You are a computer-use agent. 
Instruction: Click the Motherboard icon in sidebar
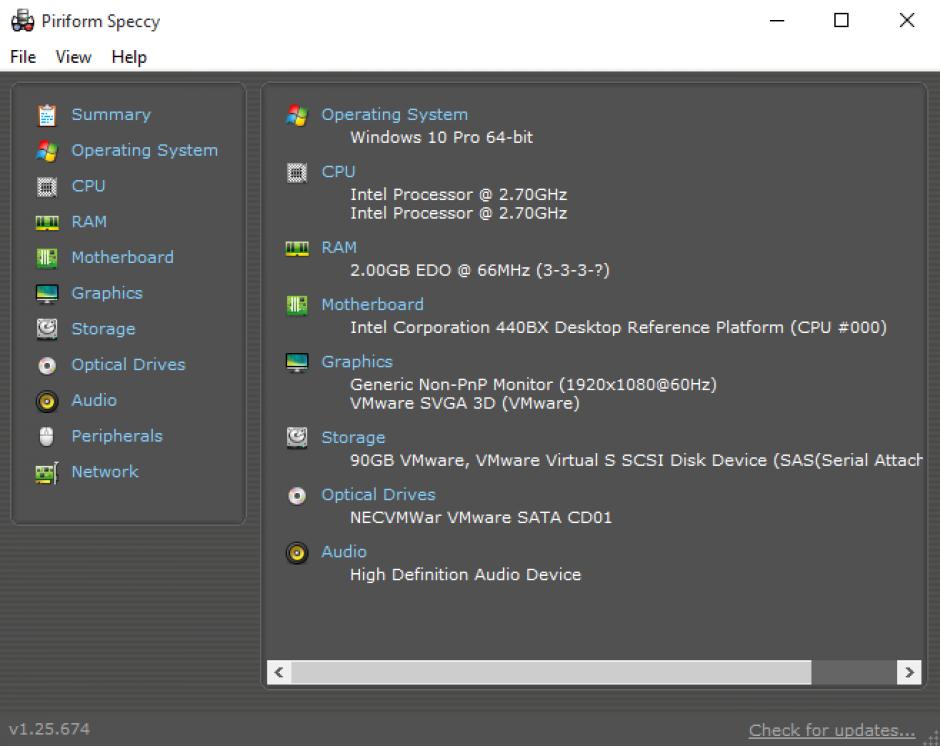tap(47, 258)
